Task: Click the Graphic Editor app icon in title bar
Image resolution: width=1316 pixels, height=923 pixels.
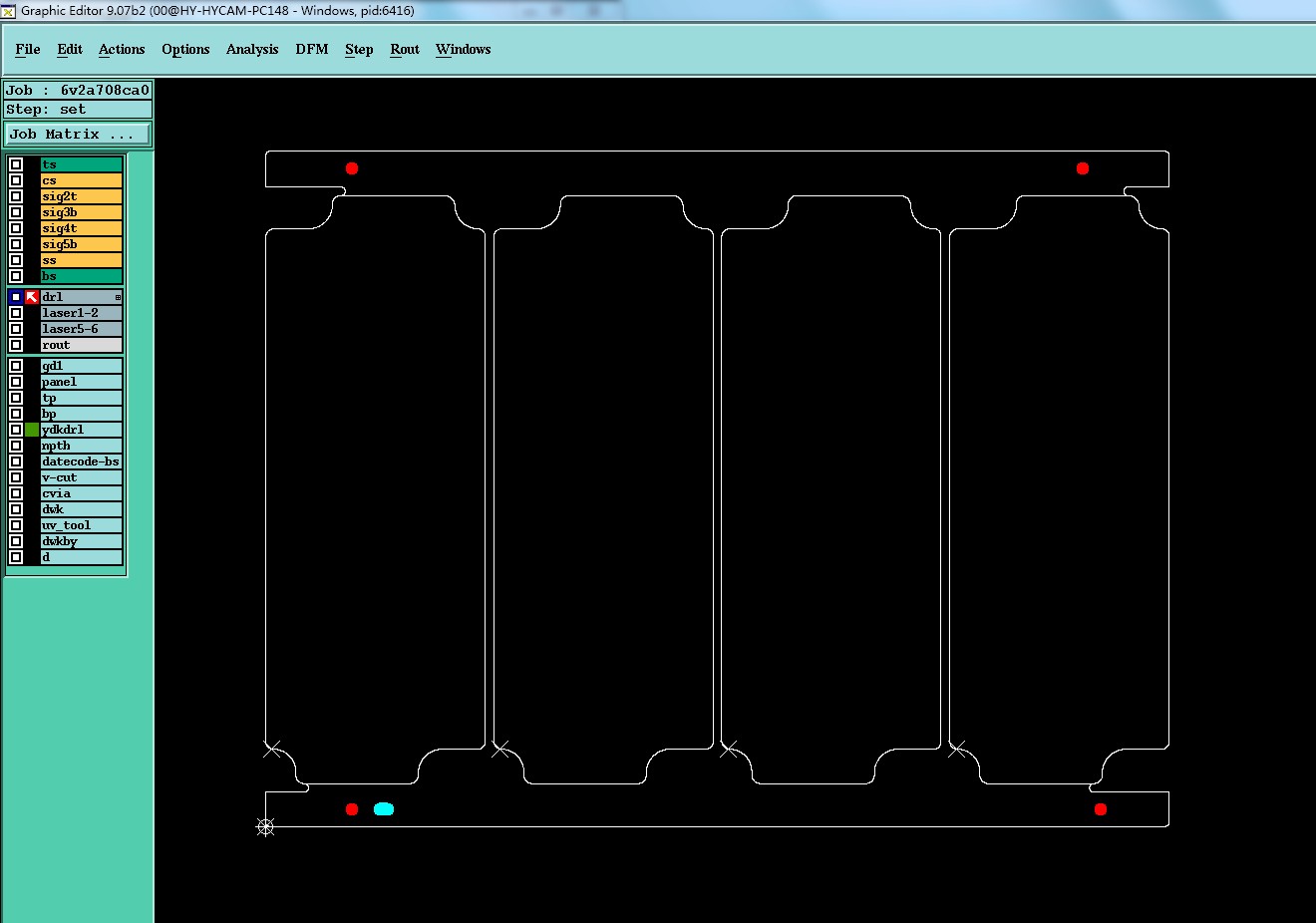Action: 8,11
